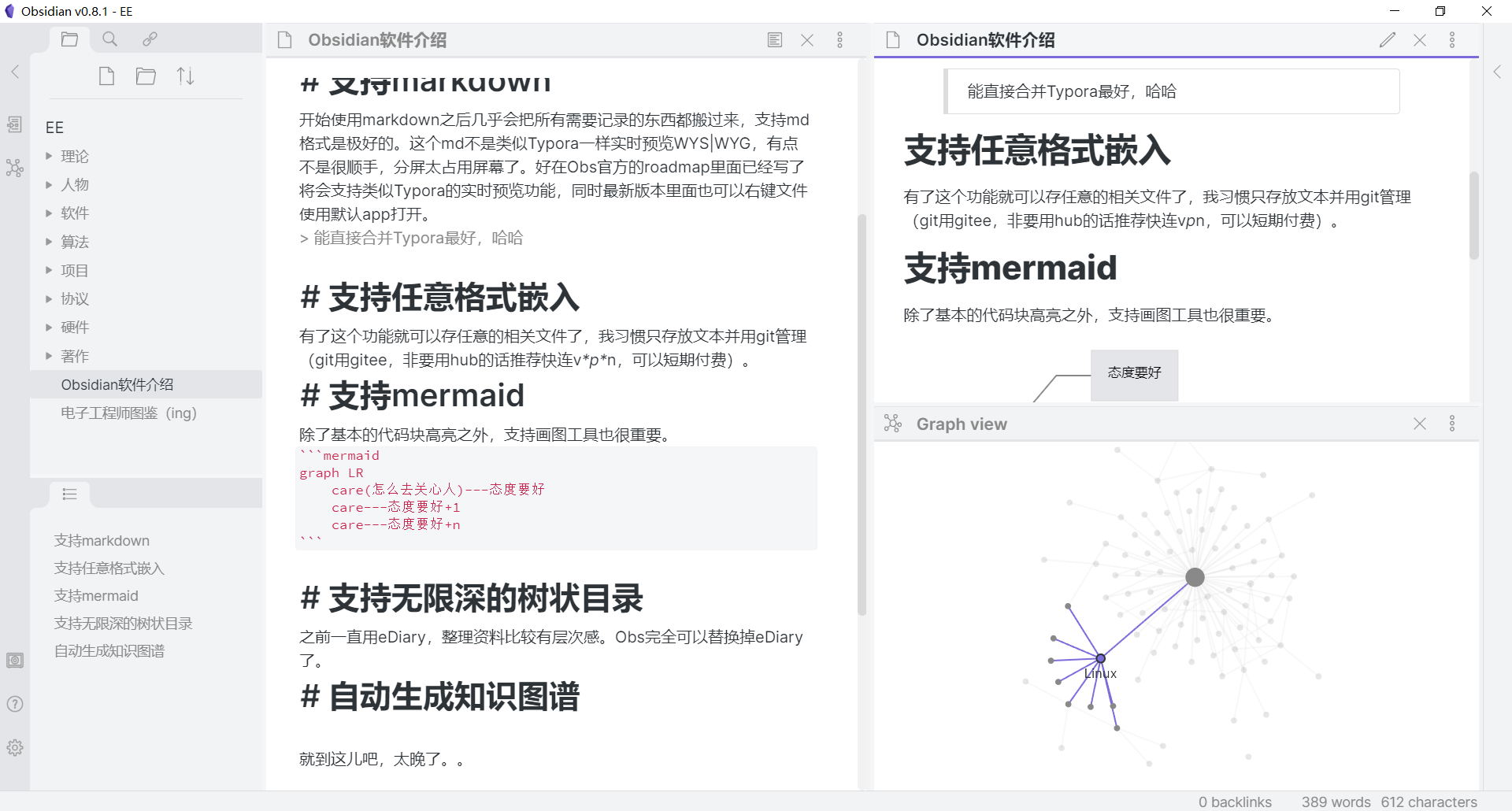Click the 612 characters status entry
1512x811 pixels.
pos(1429,802)
